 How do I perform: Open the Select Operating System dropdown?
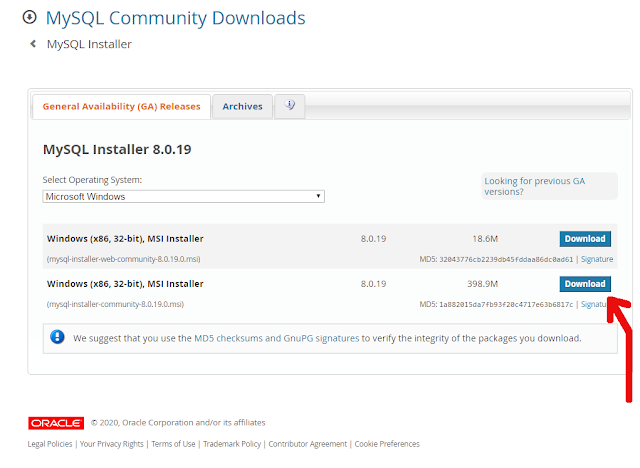183,196
